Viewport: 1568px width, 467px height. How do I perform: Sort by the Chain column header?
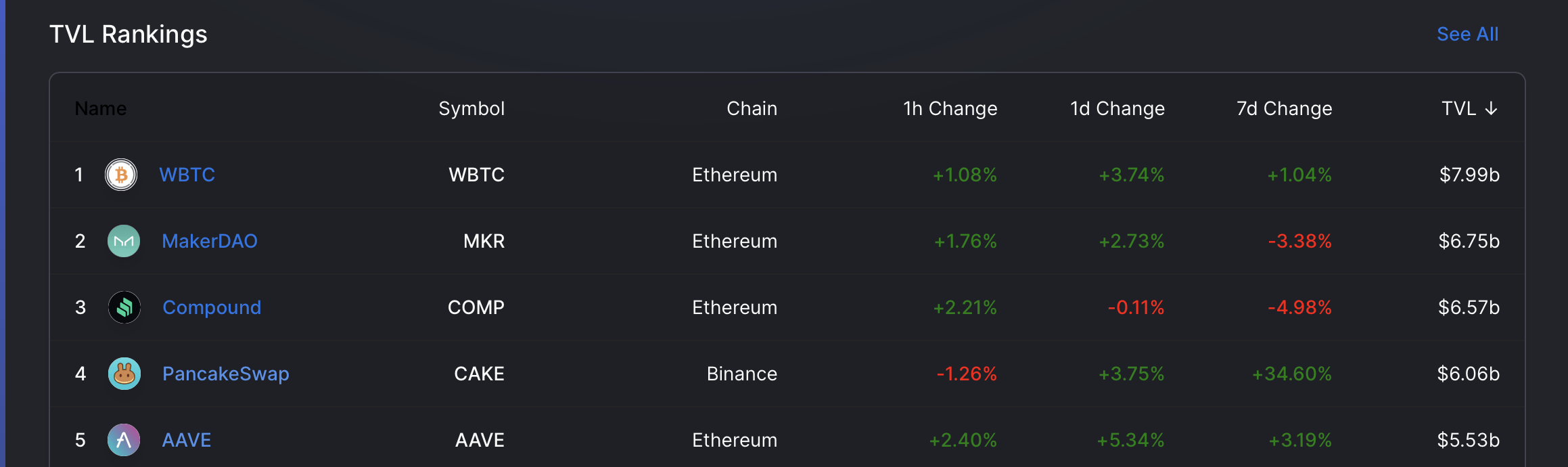pyautogui.click(x=752, y=108)
